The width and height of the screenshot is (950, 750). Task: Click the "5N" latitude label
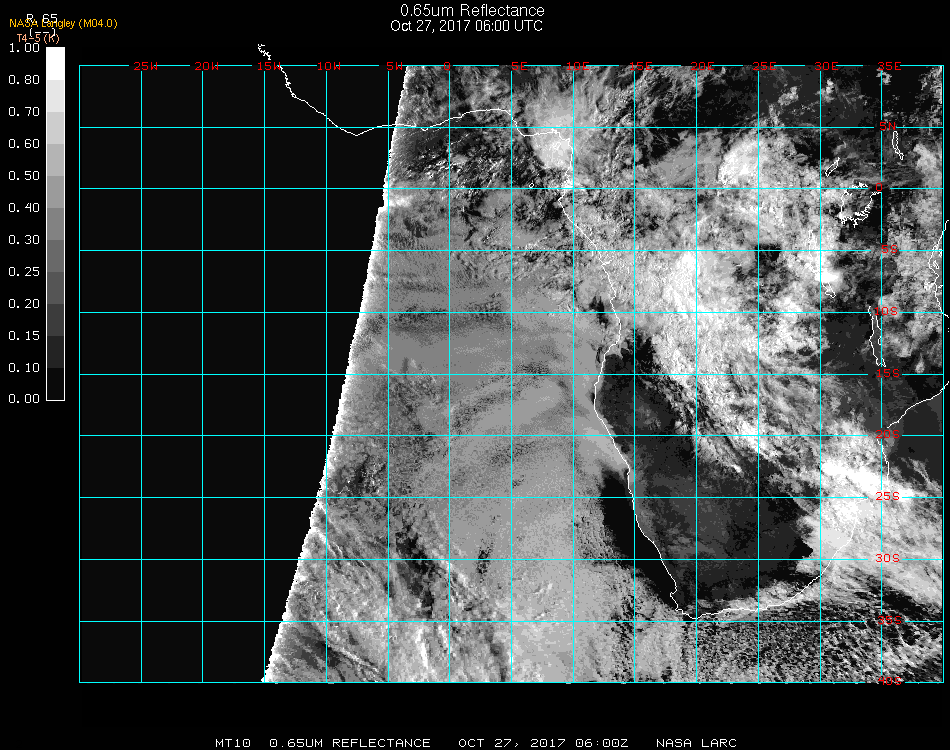[888, 126]
